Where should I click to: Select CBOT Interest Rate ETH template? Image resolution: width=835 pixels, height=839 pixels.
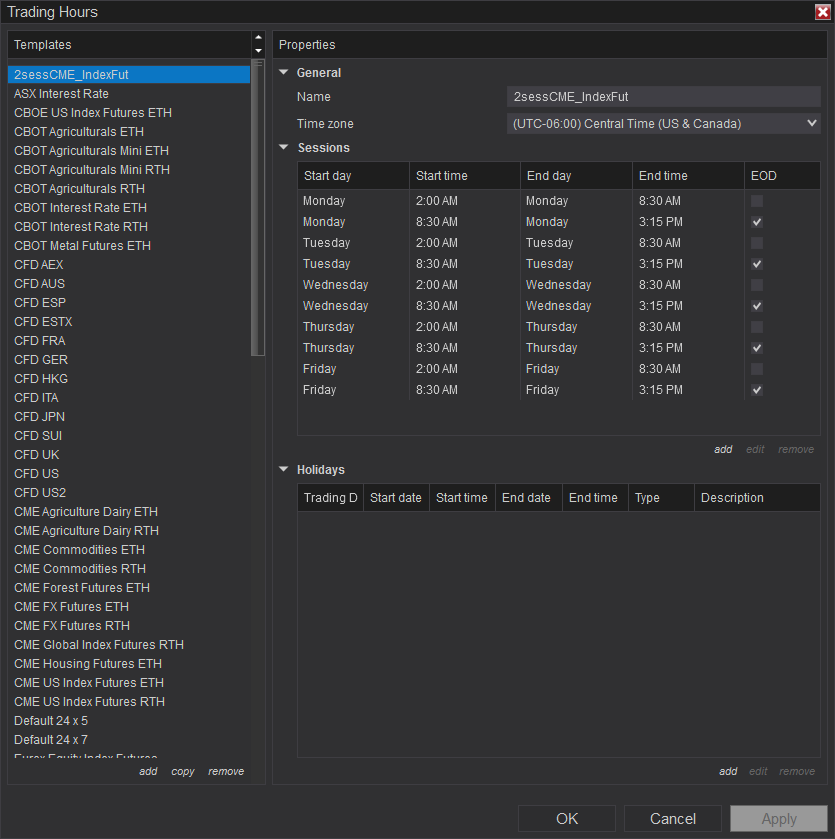pyautogui.click(x=129, y=208)
